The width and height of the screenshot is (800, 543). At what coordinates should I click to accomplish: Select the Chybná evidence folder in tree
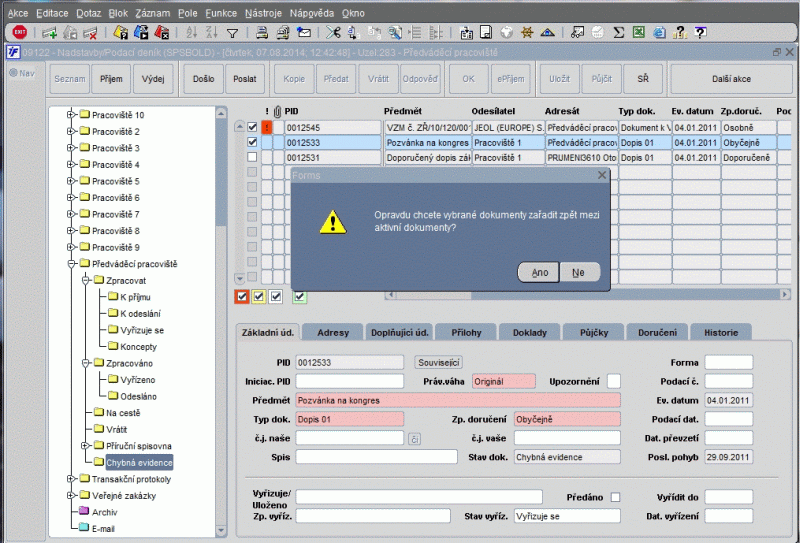pos(139,462)
